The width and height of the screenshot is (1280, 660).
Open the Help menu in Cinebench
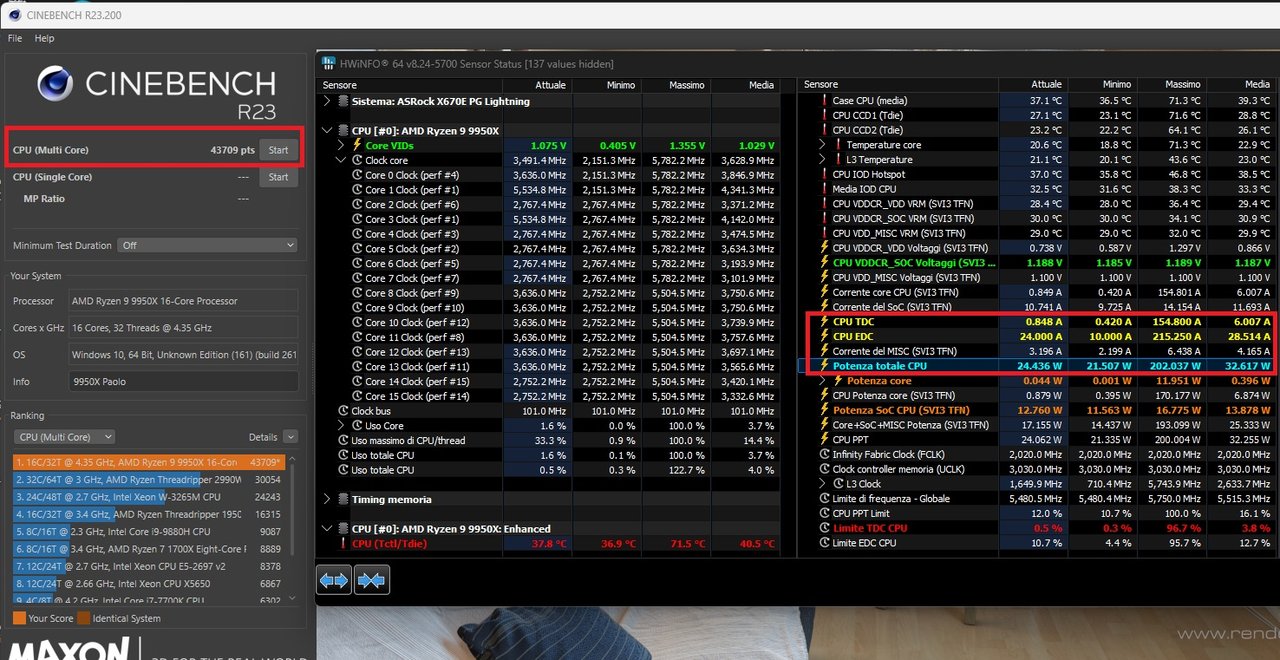[x=44, y=38]
